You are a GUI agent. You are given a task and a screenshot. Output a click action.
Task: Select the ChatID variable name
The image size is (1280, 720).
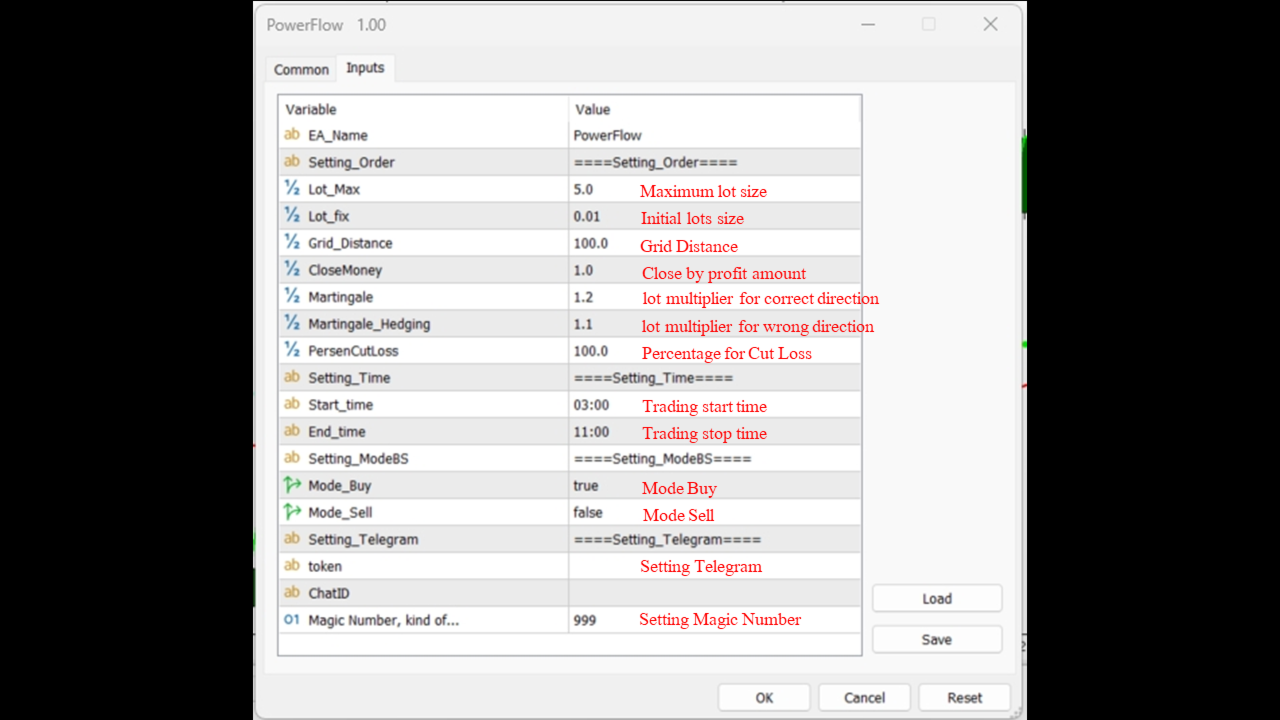328,594
